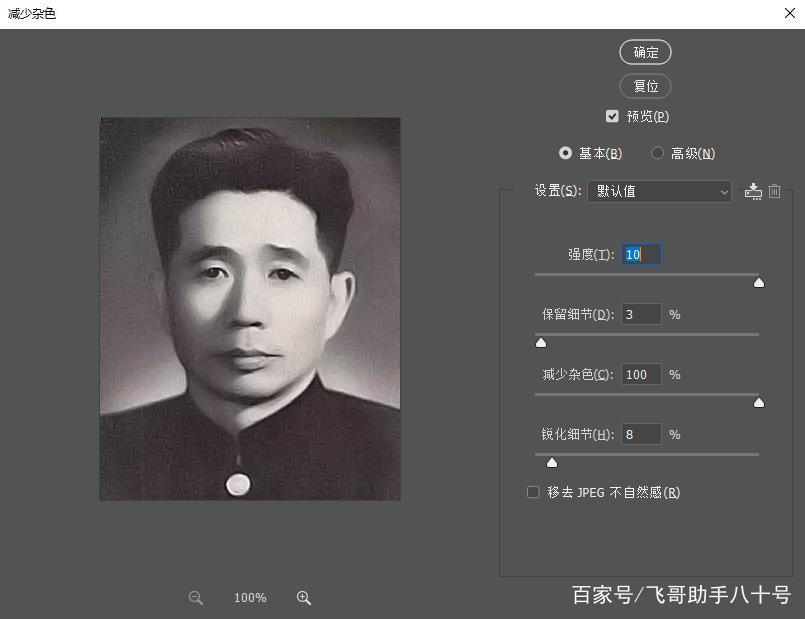Reset settings using the 复位 button
Image resolution: width=805 pixels, height=619 pixels.
[645, 86]
